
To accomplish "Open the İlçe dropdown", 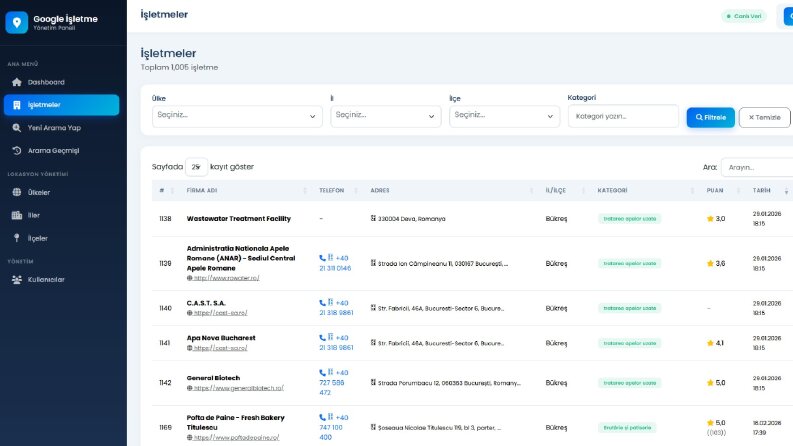I will (x=504, y=116).
